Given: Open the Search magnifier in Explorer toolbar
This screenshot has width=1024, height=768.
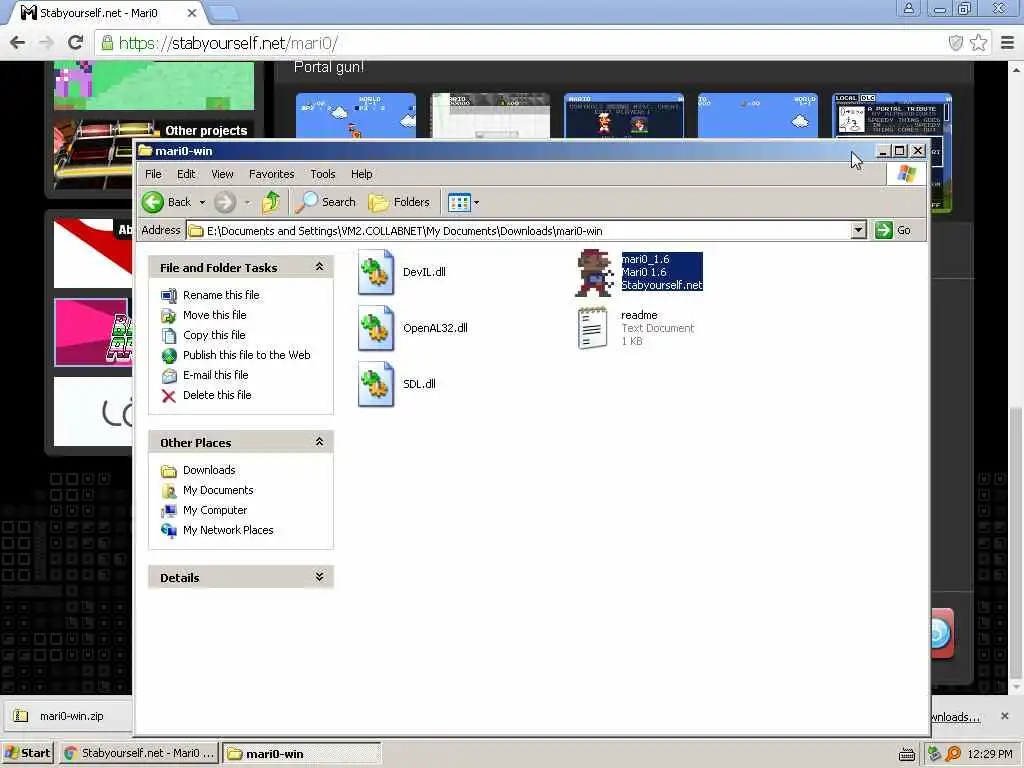Looking at the screenshot, I should [x=306, y=202].
